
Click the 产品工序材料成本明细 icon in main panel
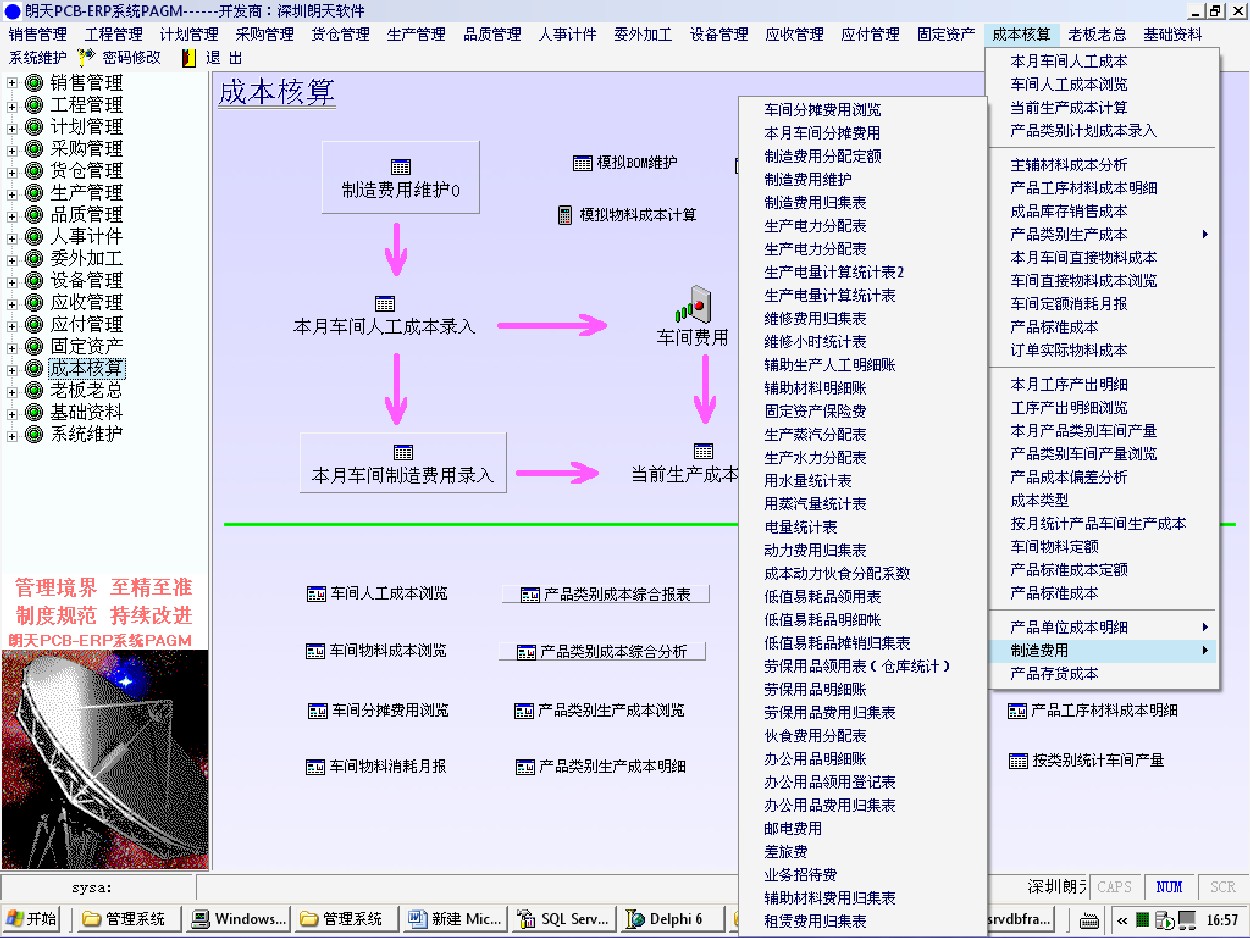pos(1017,711)
